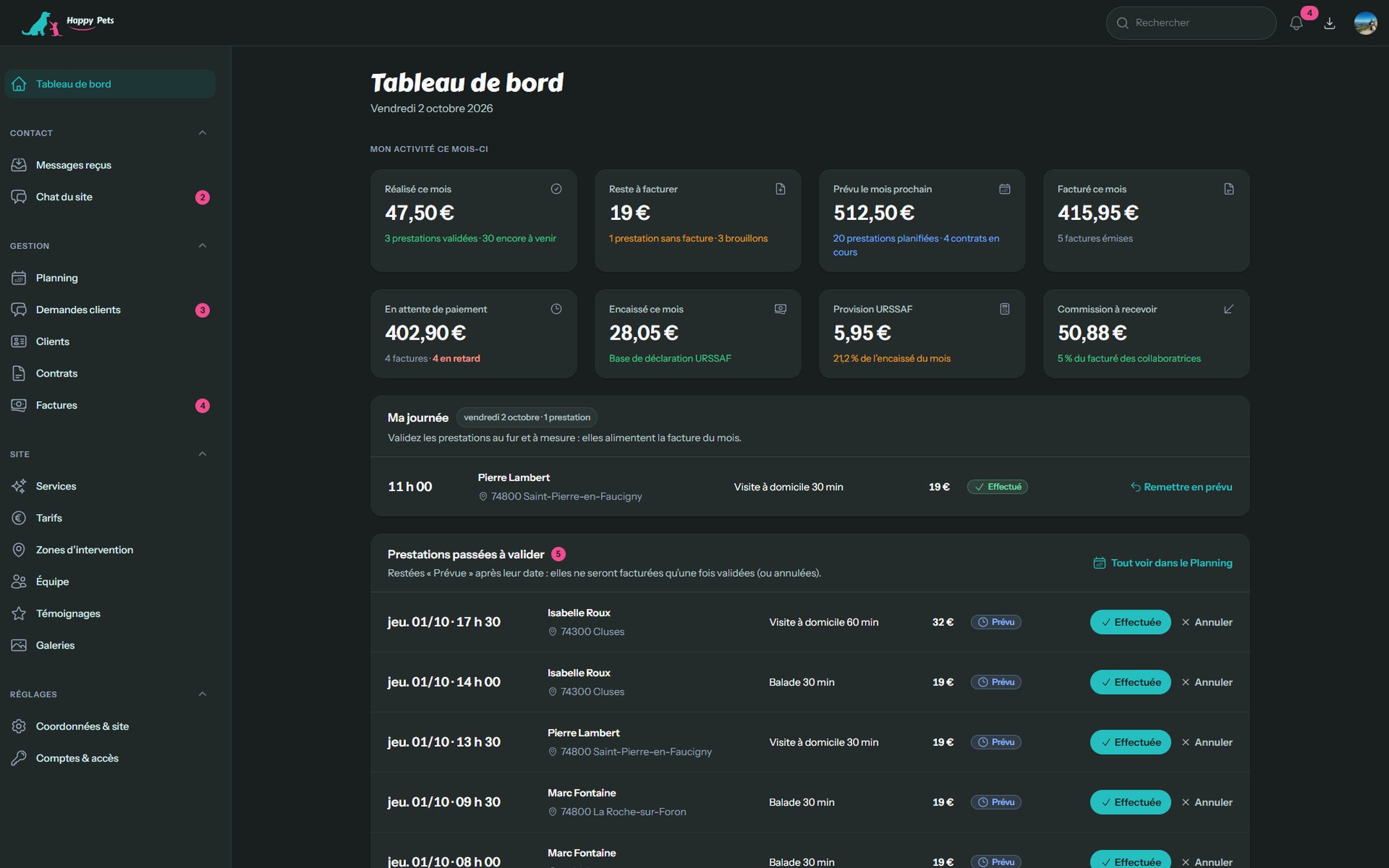Image resolution: width=1389 pixels, height=868 pixels.
Task: Collapse the SITE sidebar section
Action: 203,454
